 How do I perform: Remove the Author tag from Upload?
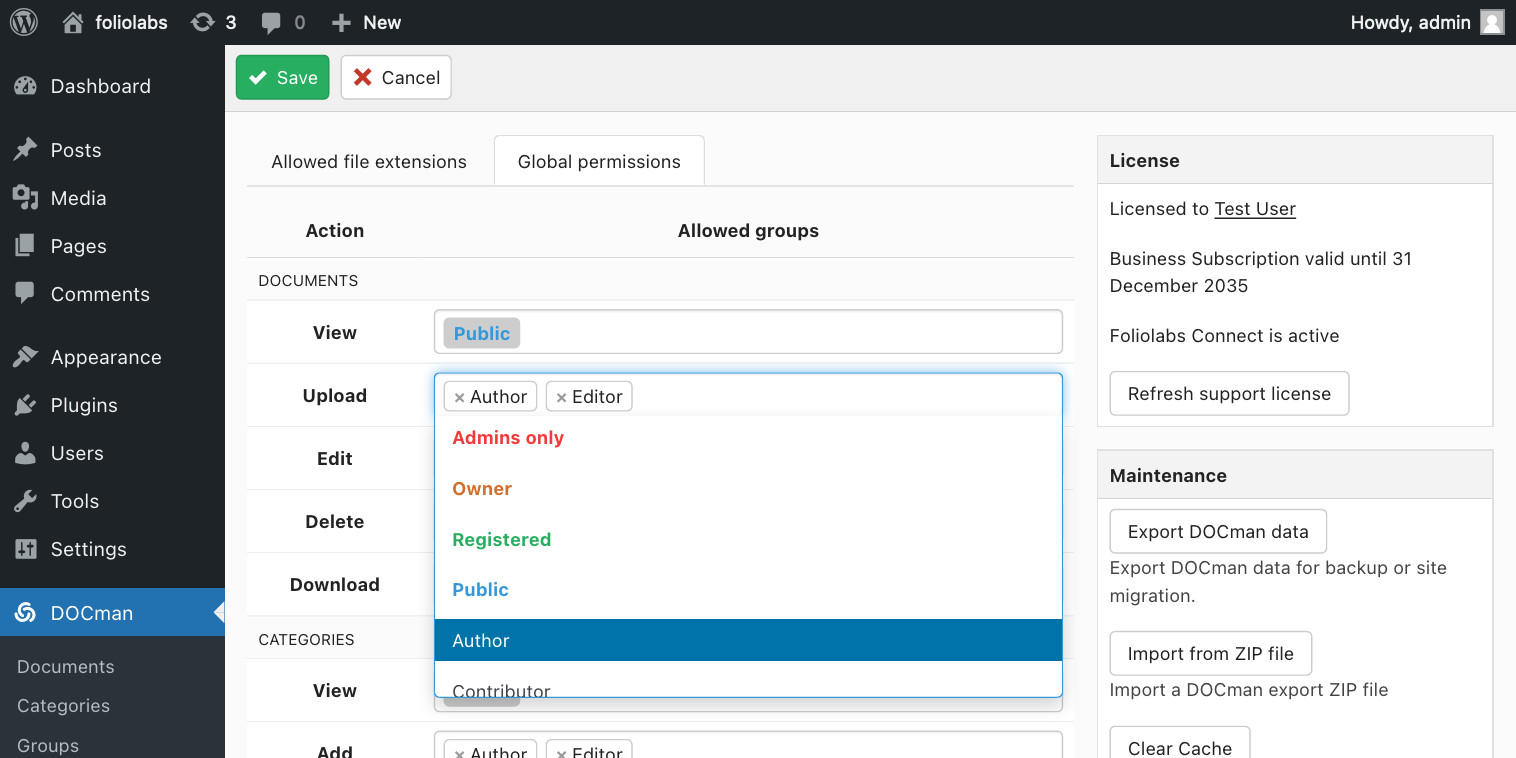(x=459, y=397)
